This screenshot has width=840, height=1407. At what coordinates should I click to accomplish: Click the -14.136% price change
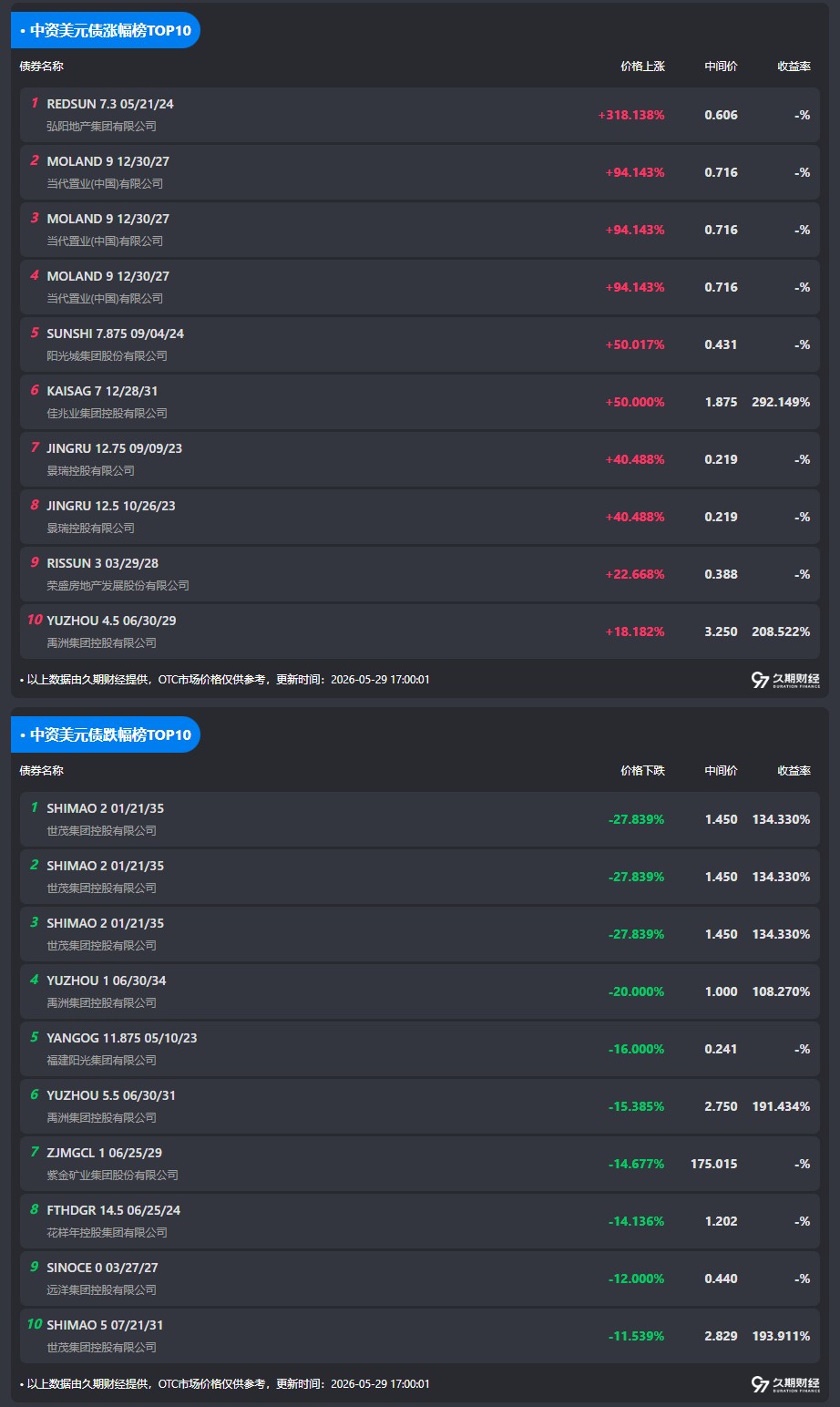(x=637, y=1222)
